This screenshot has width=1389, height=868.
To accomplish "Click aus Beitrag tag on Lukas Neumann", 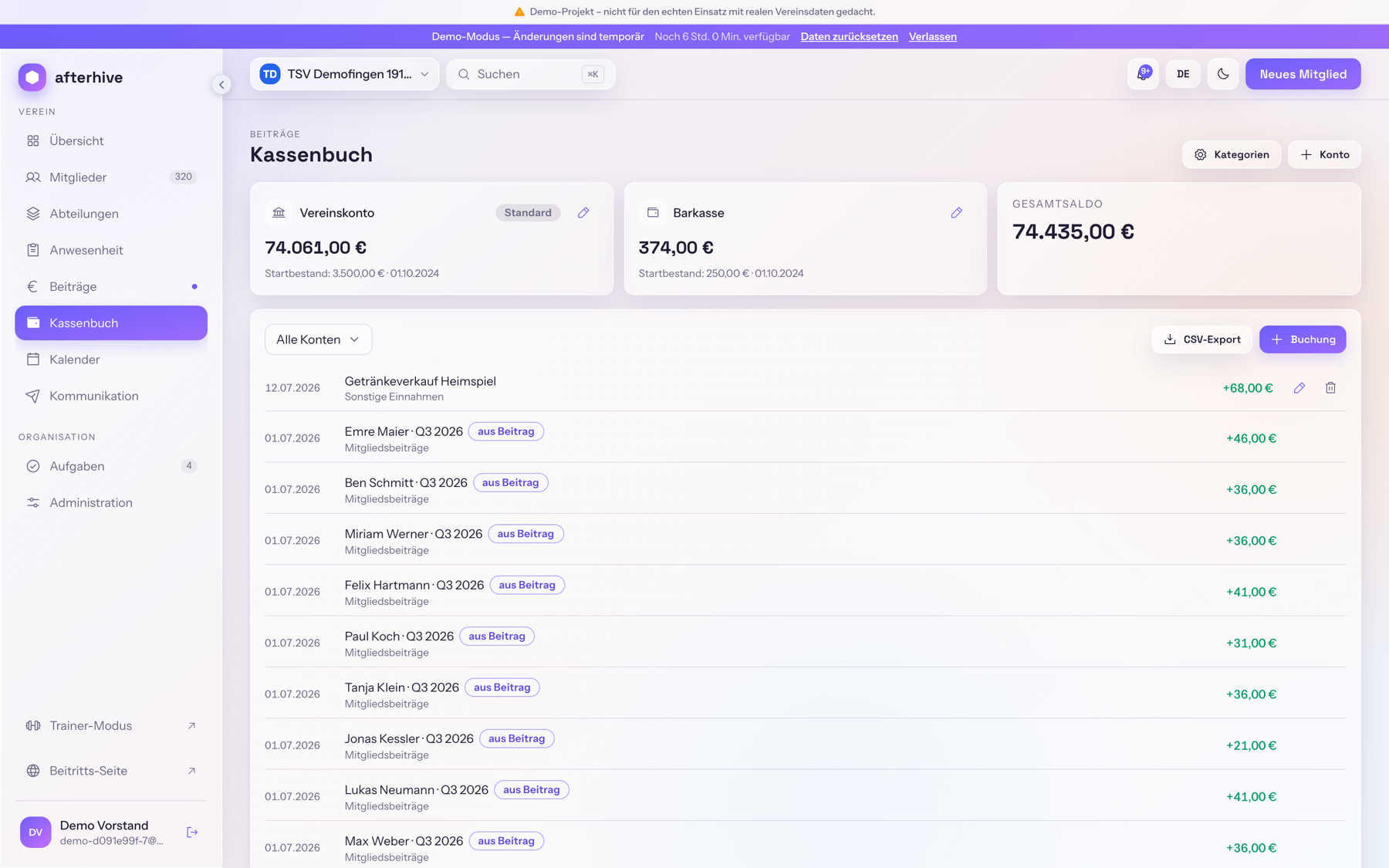I will click(531, 789).
